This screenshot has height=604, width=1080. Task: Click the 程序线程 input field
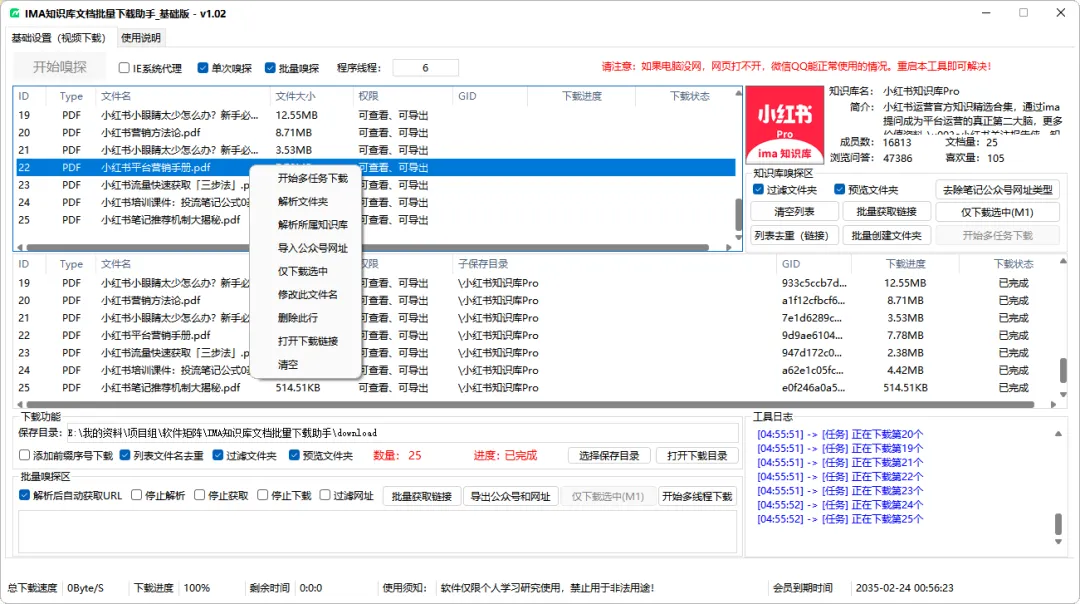coord(425,67)
